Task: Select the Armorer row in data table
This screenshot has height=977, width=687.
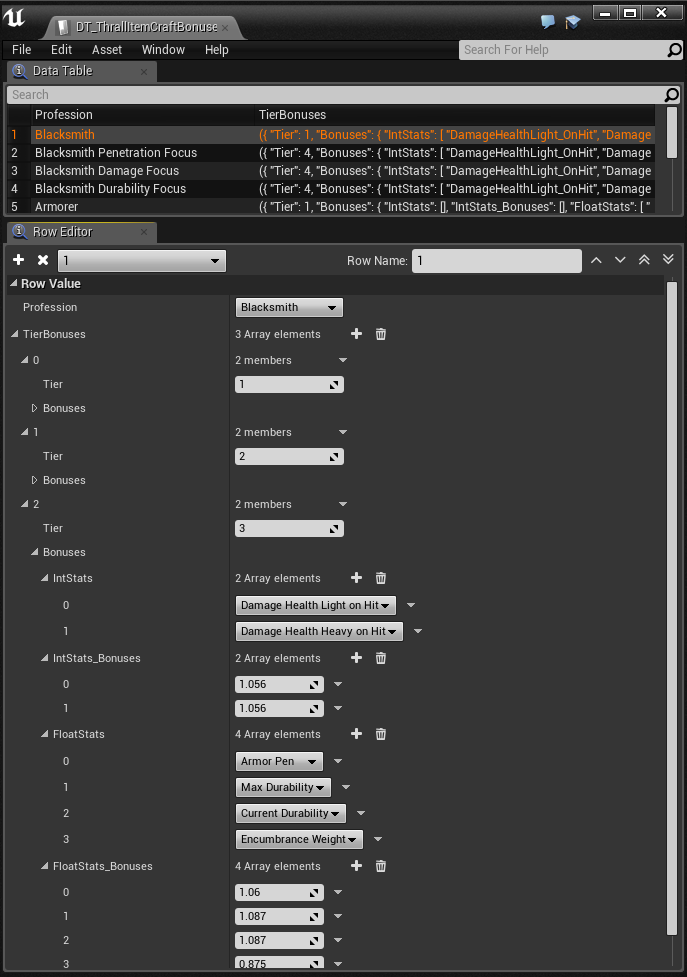Action: 56,207
